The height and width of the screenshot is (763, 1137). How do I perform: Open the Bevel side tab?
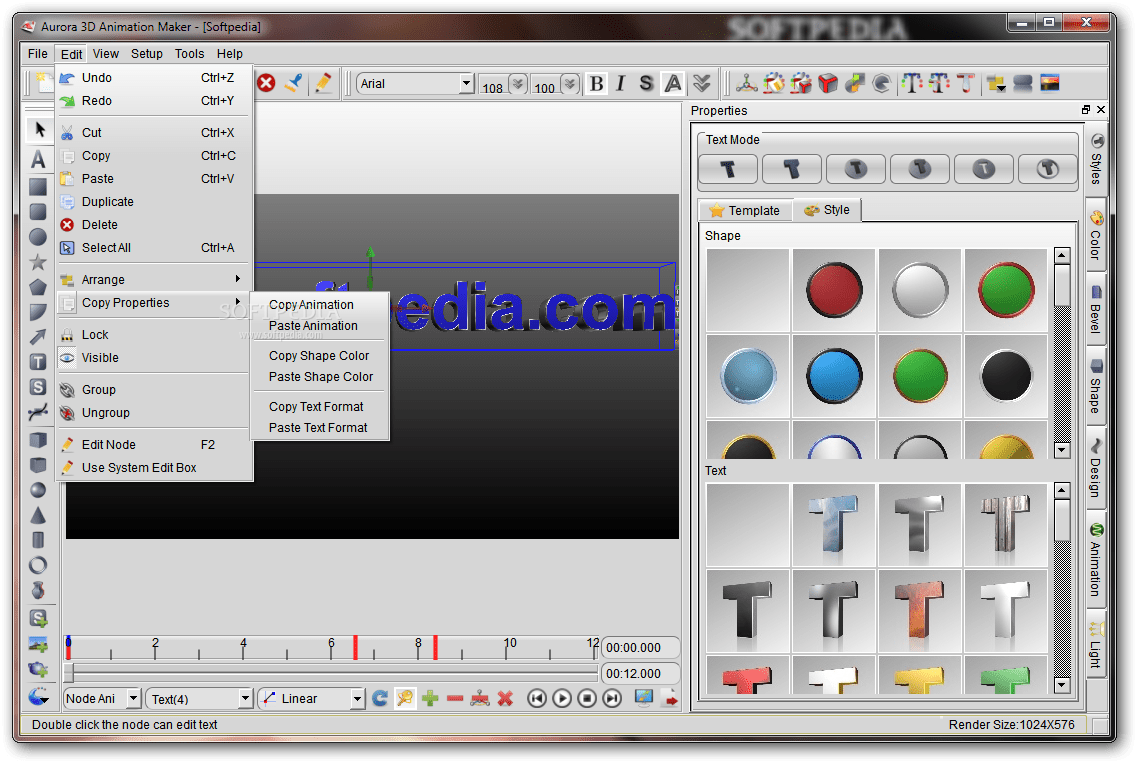tap(1096, 309)
